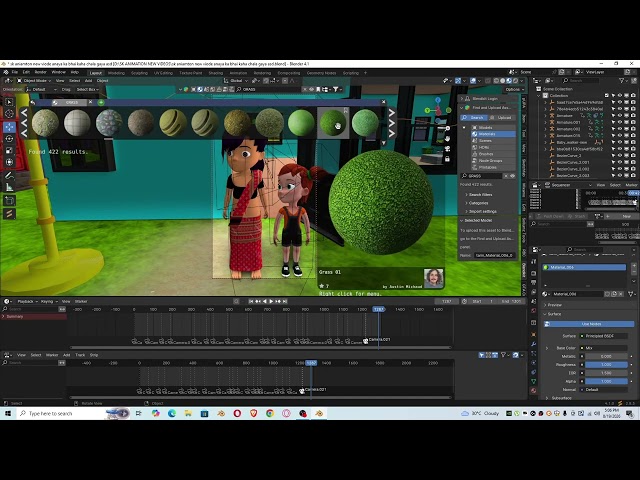Play animation in timeline
Image resolution: width=640 pixels, height=480 pixels.
pyautogui.click(x=271, y=301)
